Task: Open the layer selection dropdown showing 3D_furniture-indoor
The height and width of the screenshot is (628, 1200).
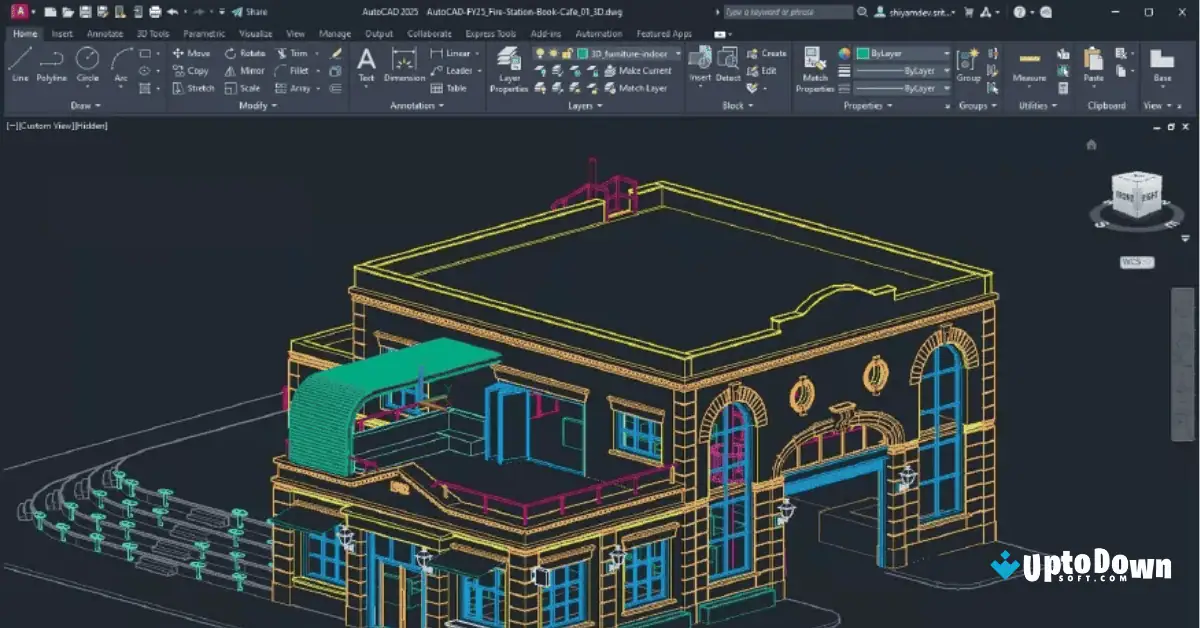Action: point(677,54)
